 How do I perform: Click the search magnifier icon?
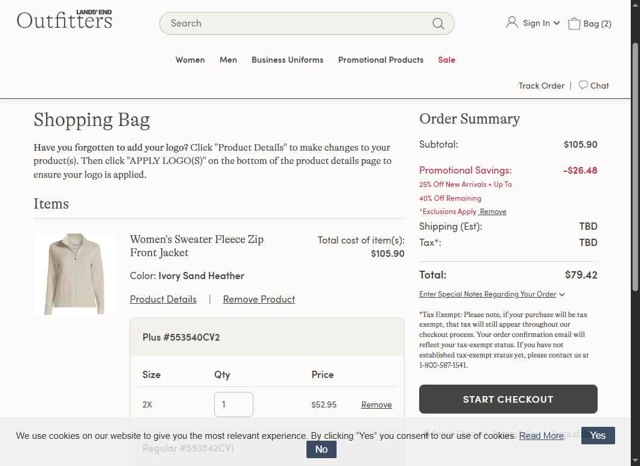(x=438, y=24)
